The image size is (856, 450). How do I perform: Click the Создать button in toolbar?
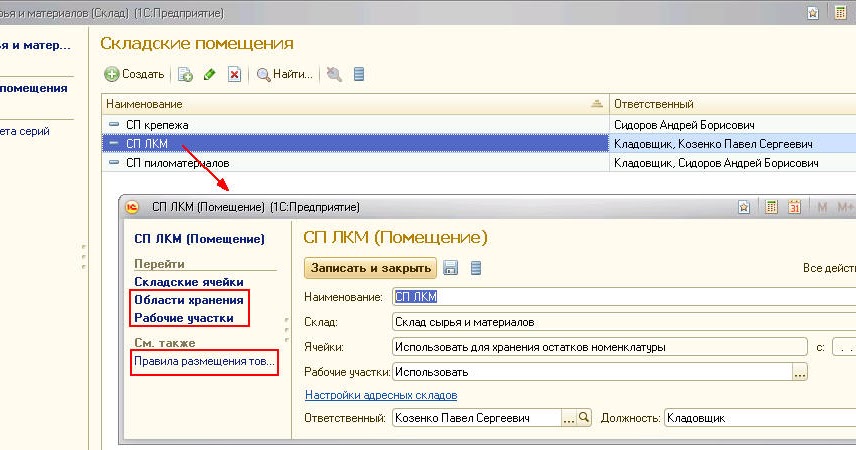(134, 74)
